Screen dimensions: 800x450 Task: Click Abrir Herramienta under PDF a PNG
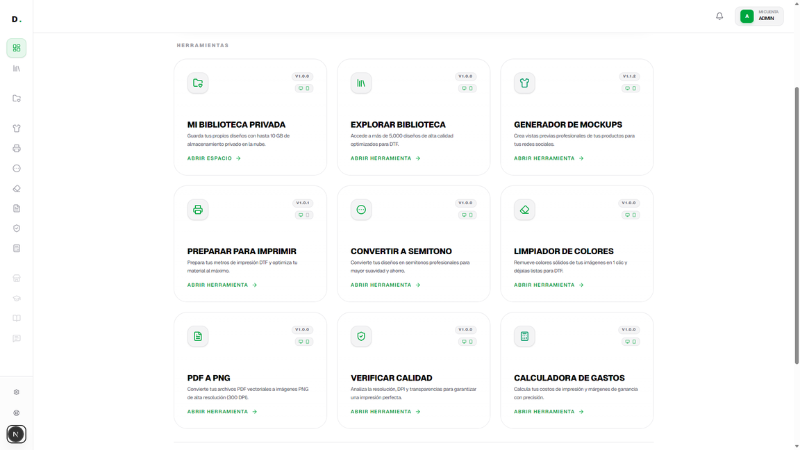(x=222, y=411)
